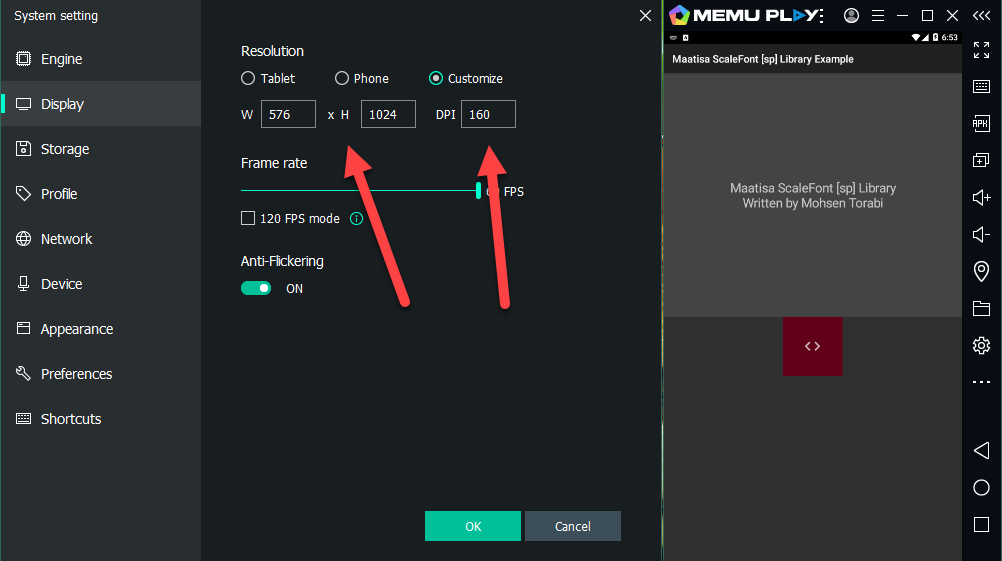Select the Tablet resolution option
Image resolution: width=1002 pixels, height=561 pixels.
tap(248, 78)
